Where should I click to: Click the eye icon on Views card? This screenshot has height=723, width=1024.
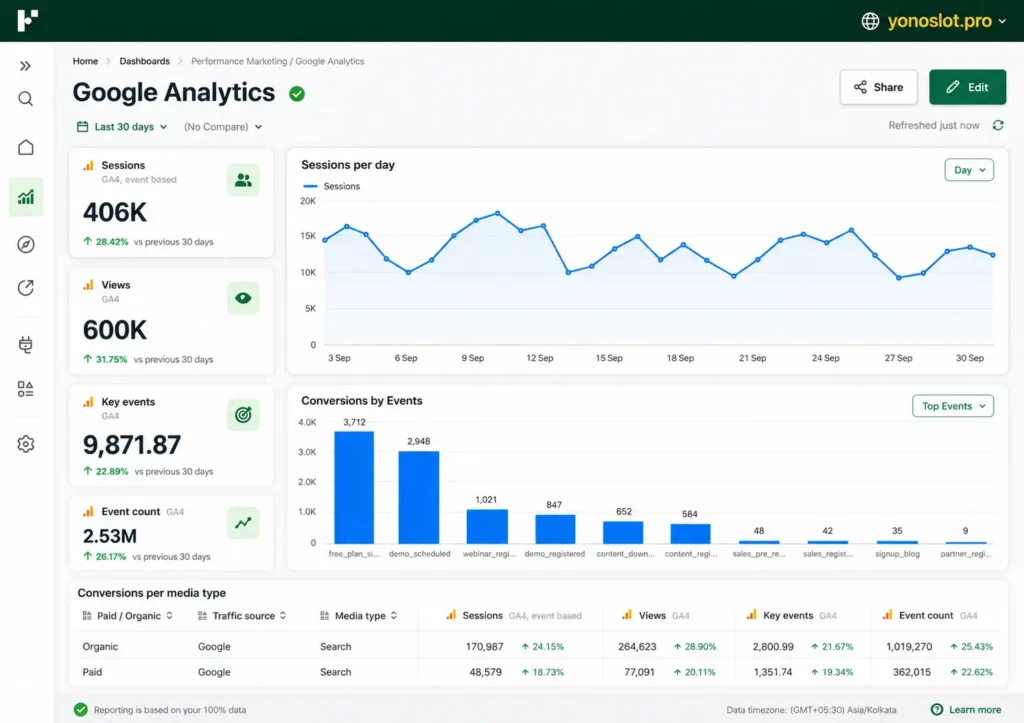(x=244, y=298)
